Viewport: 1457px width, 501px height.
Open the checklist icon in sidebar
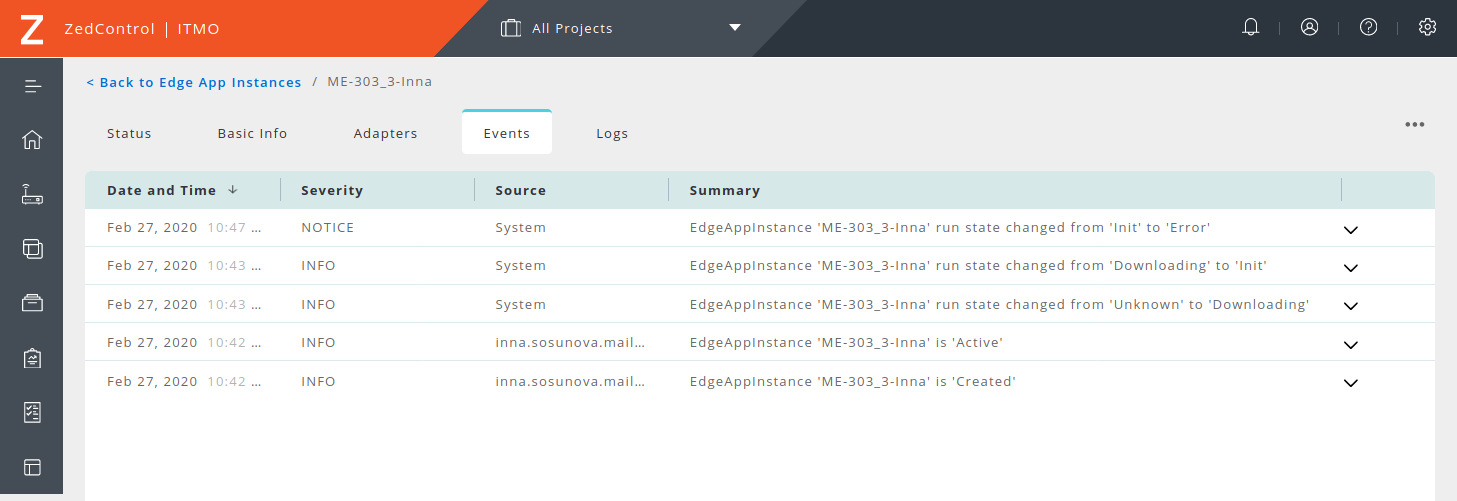(x=32, y=412)
